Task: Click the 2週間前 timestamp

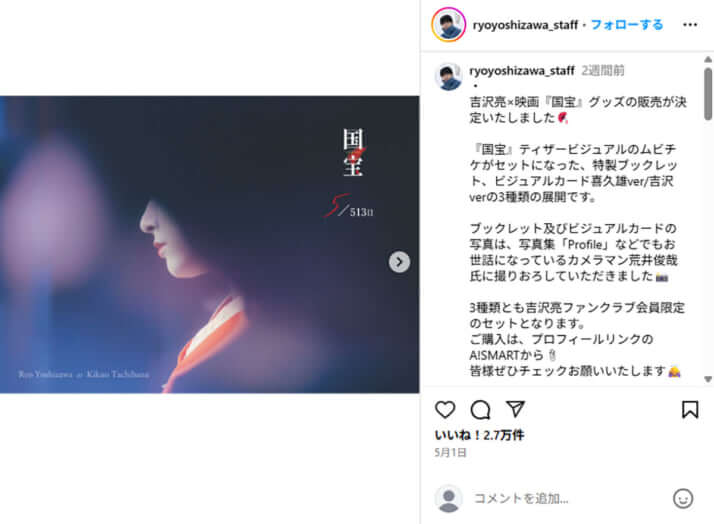Action: (x=602, y=71)
